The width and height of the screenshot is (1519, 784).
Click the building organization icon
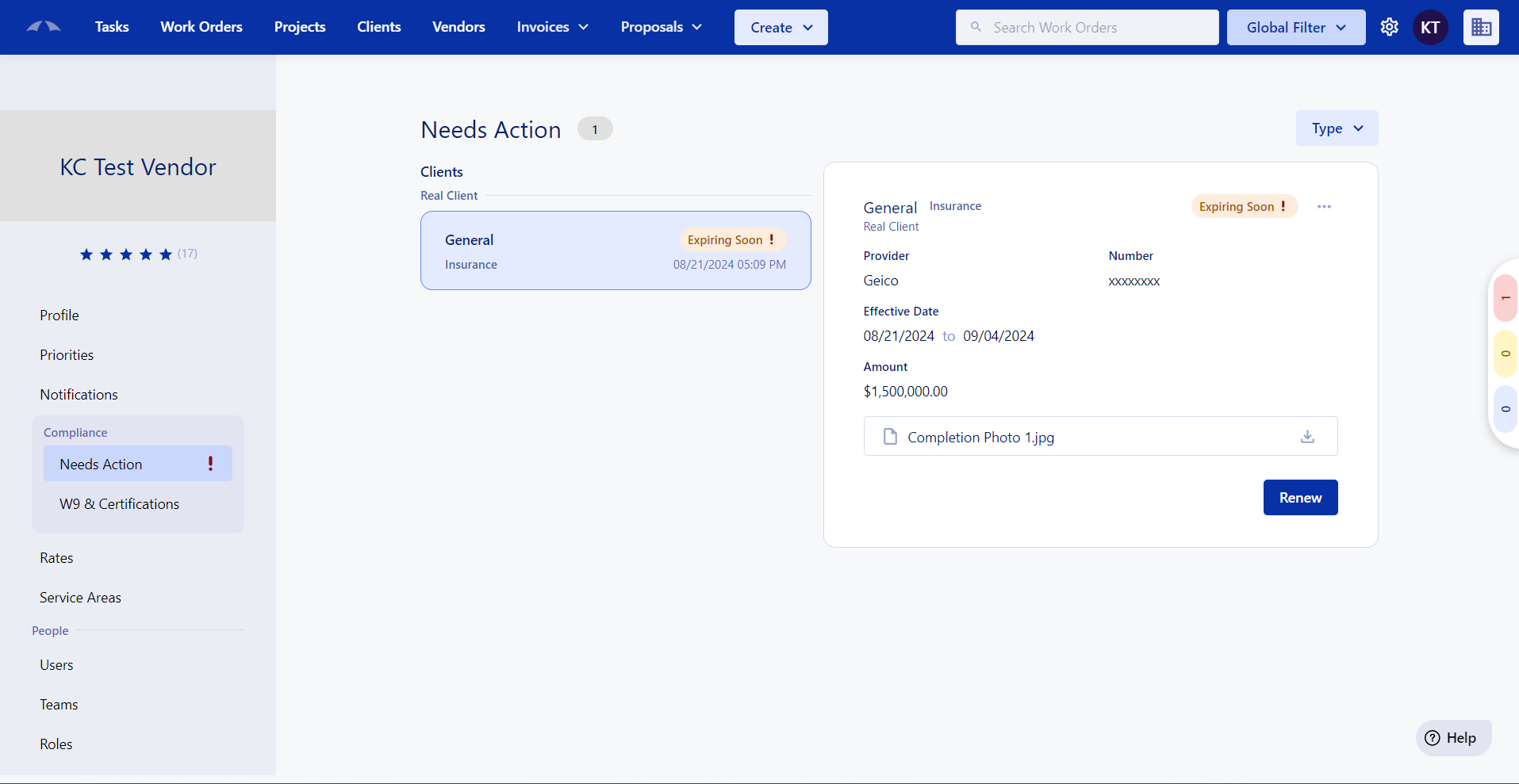(1481, 28)
